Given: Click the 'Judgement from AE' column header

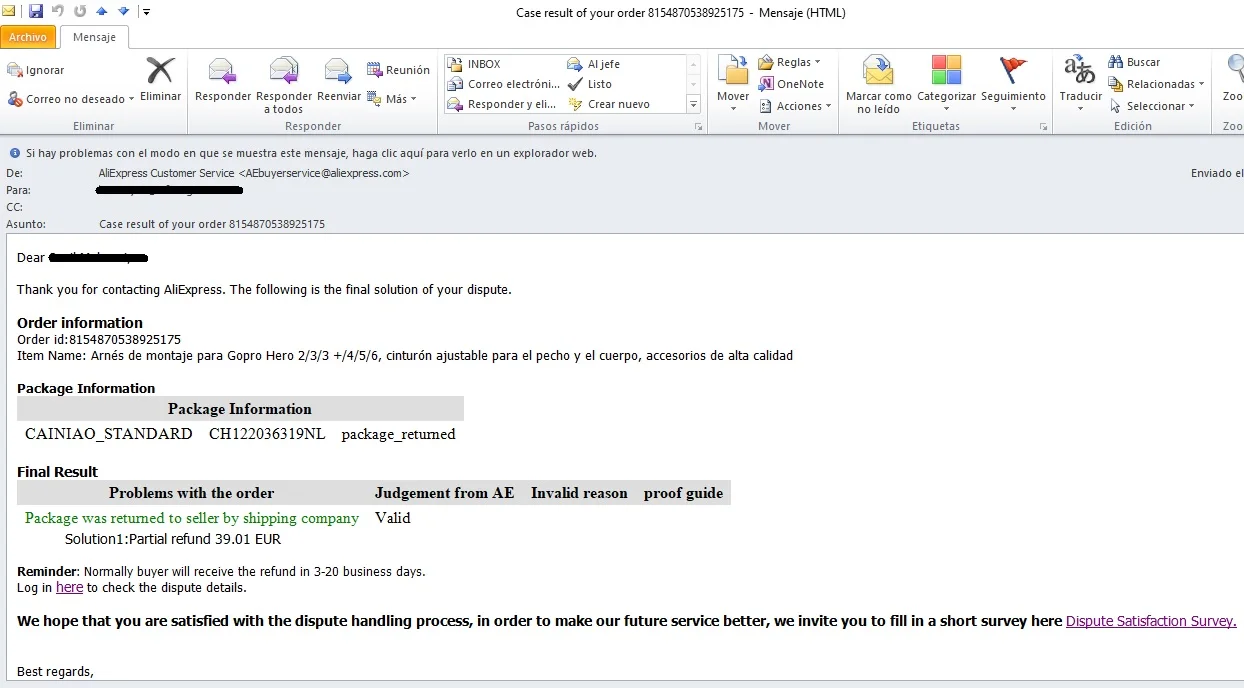Looking at the screenshot, I should click(x=445, y=493).
